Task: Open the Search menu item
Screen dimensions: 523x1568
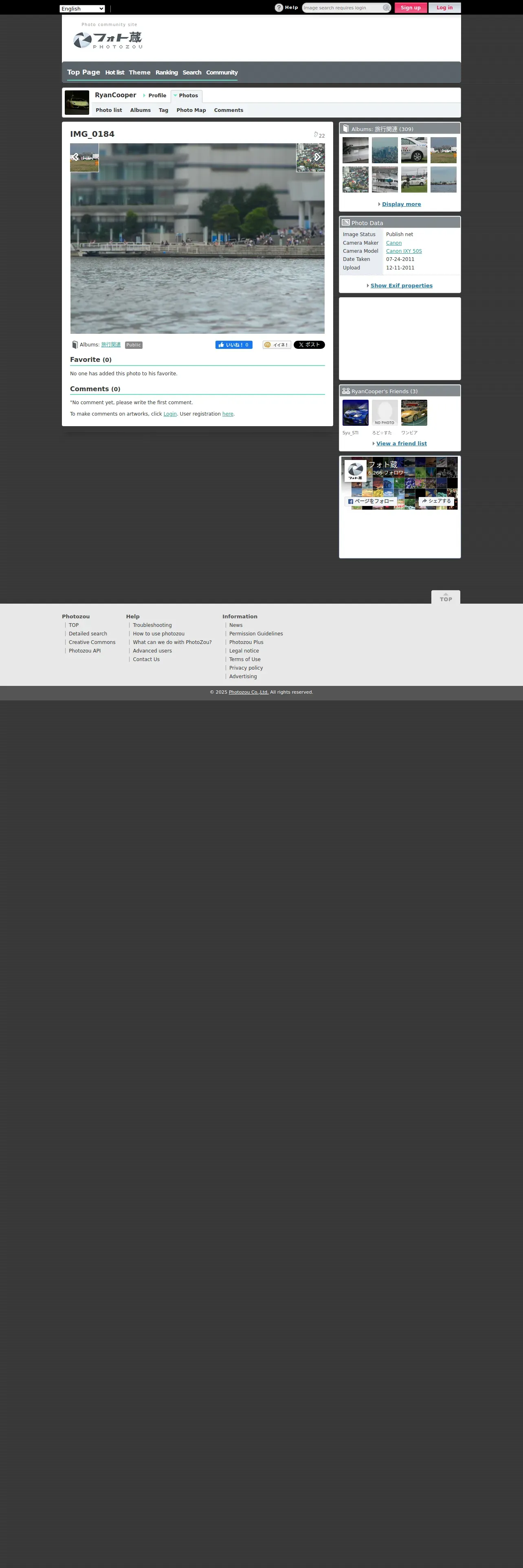Action: [x=192, y=72]
